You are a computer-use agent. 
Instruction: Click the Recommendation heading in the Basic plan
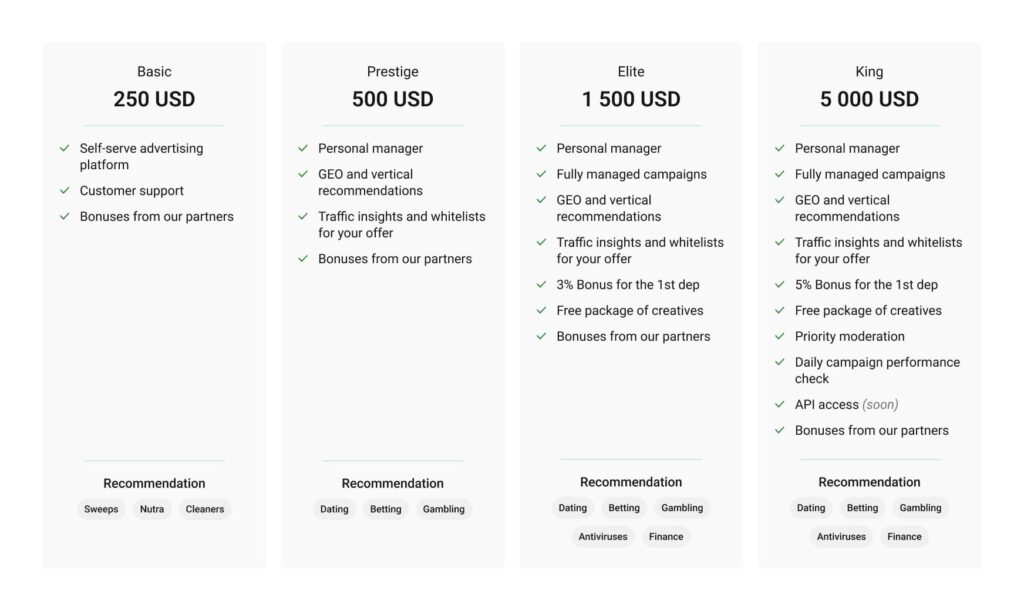154,483
